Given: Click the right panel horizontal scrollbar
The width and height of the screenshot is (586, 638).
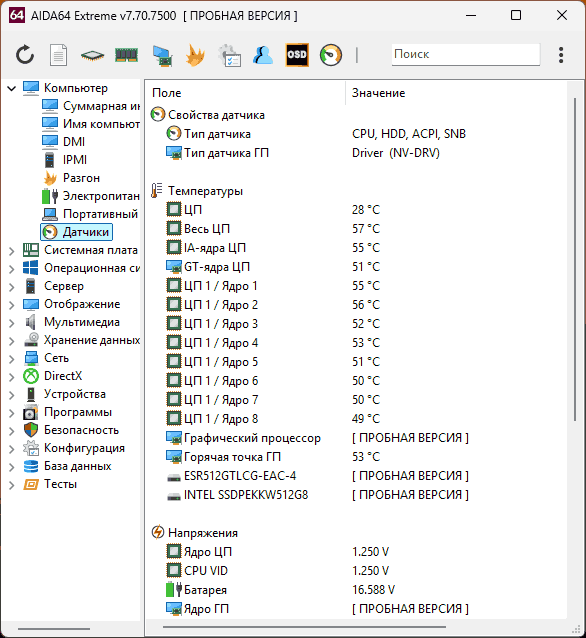Looking at the screenshot, I should (304, 627).
